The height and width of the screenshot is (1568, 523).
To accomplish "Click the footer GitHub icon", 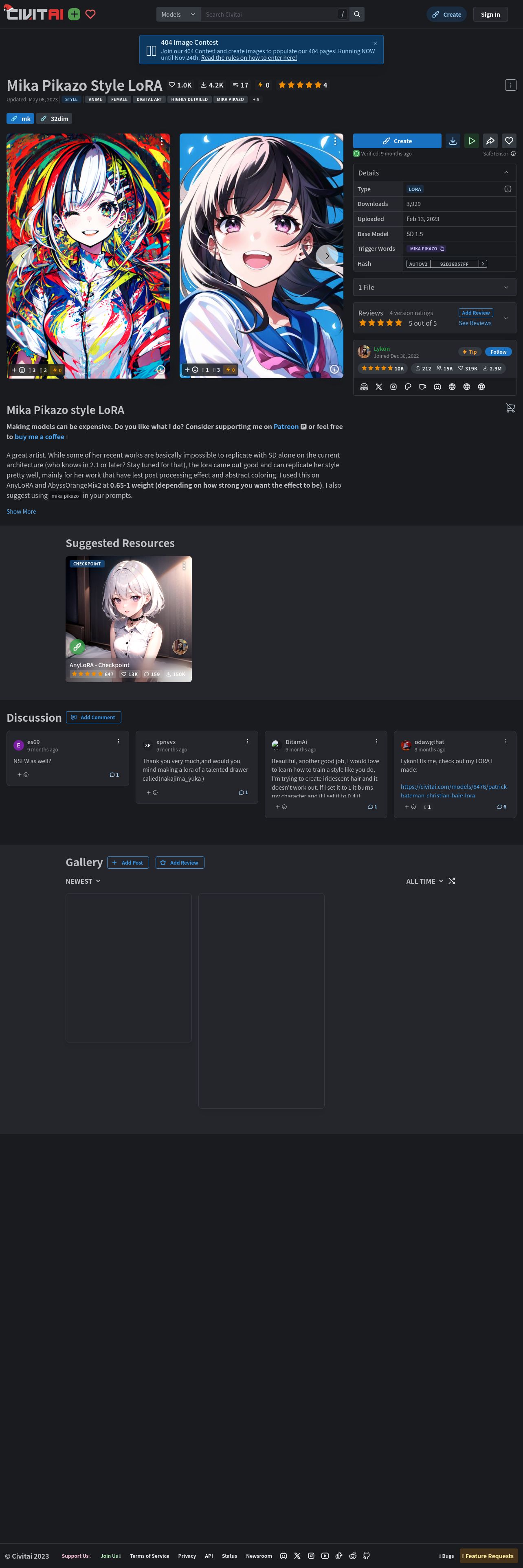I will point(367,1555).
